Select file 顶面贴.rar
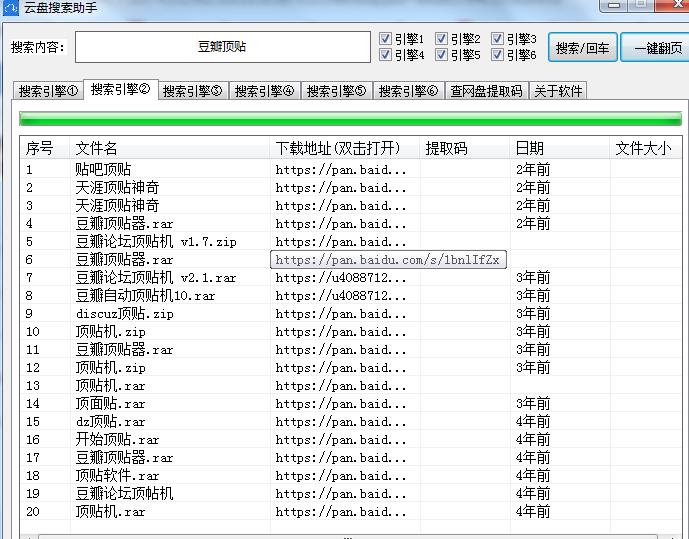The width and height of the screenshot is (689, 539). [x=110, y=404]
